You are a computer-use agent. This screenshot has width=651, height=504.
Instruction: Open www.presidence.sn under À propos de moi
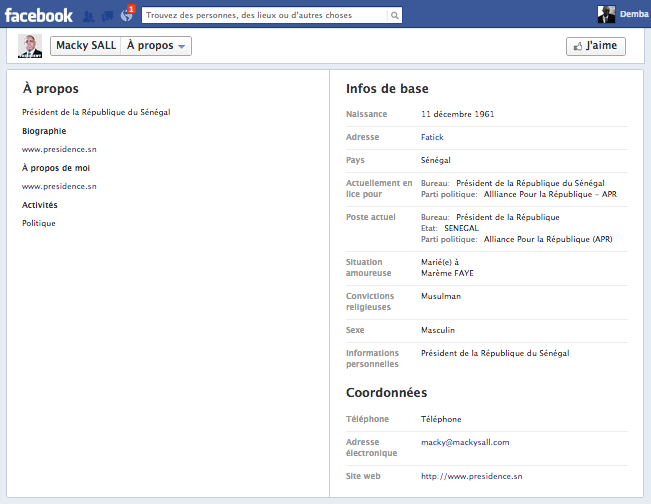(59, 186)
